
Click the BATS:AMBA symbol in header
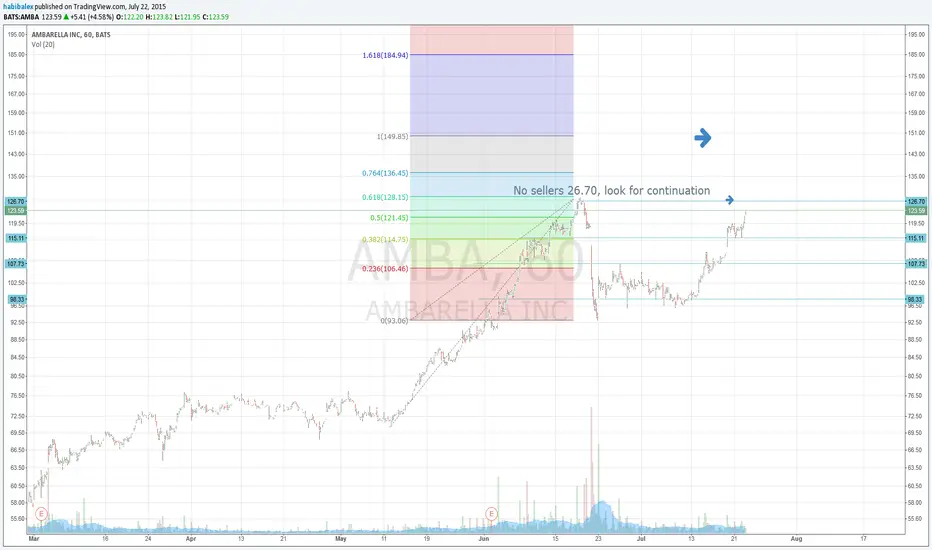21,17
